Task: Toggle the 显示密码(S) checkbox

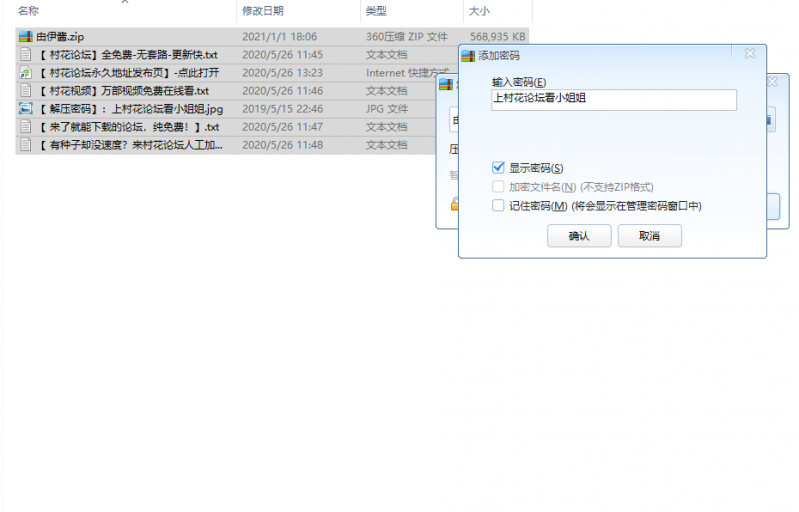Action: click(x=498, y=168)
